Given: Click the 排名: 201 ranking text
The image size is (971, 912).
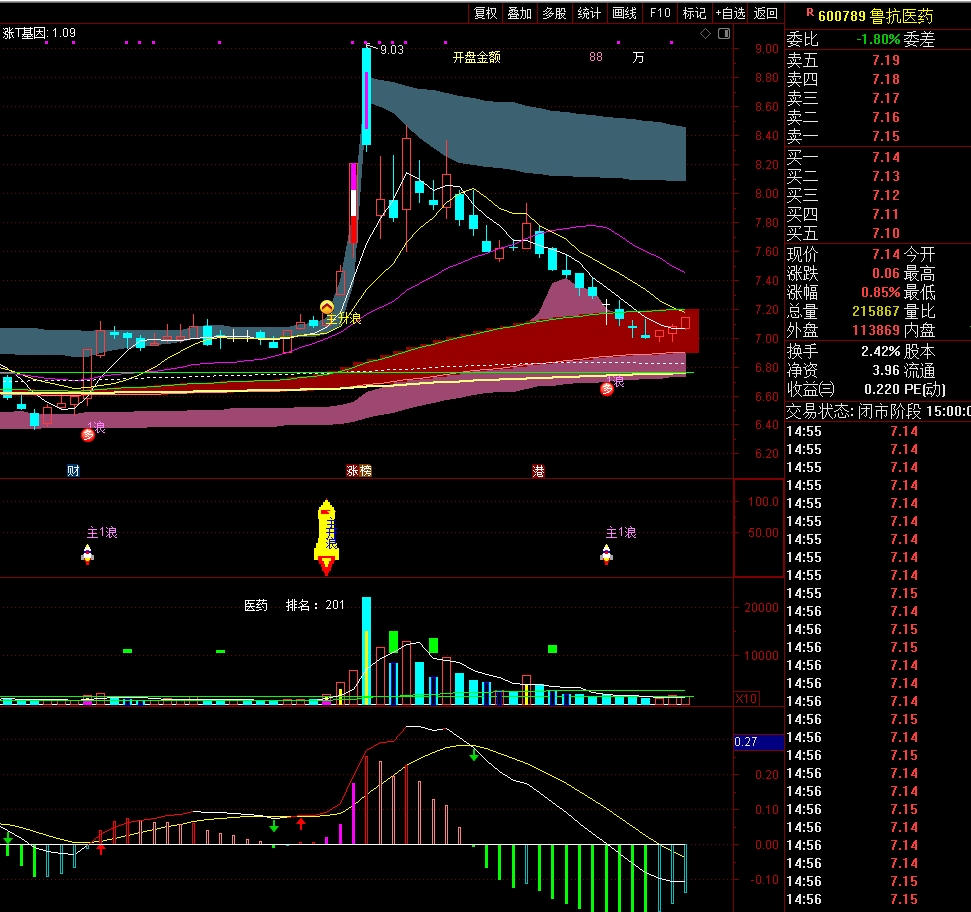Looking at the screenshot, I should [315, 605].
